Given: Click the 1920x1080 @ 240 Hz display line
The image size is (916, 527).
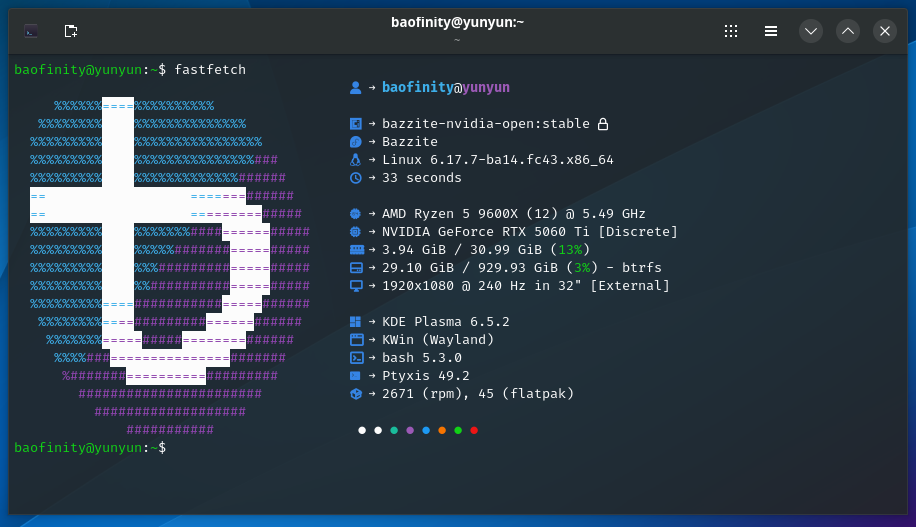Looking at the screenshot, I should click(x=526, y=286).
